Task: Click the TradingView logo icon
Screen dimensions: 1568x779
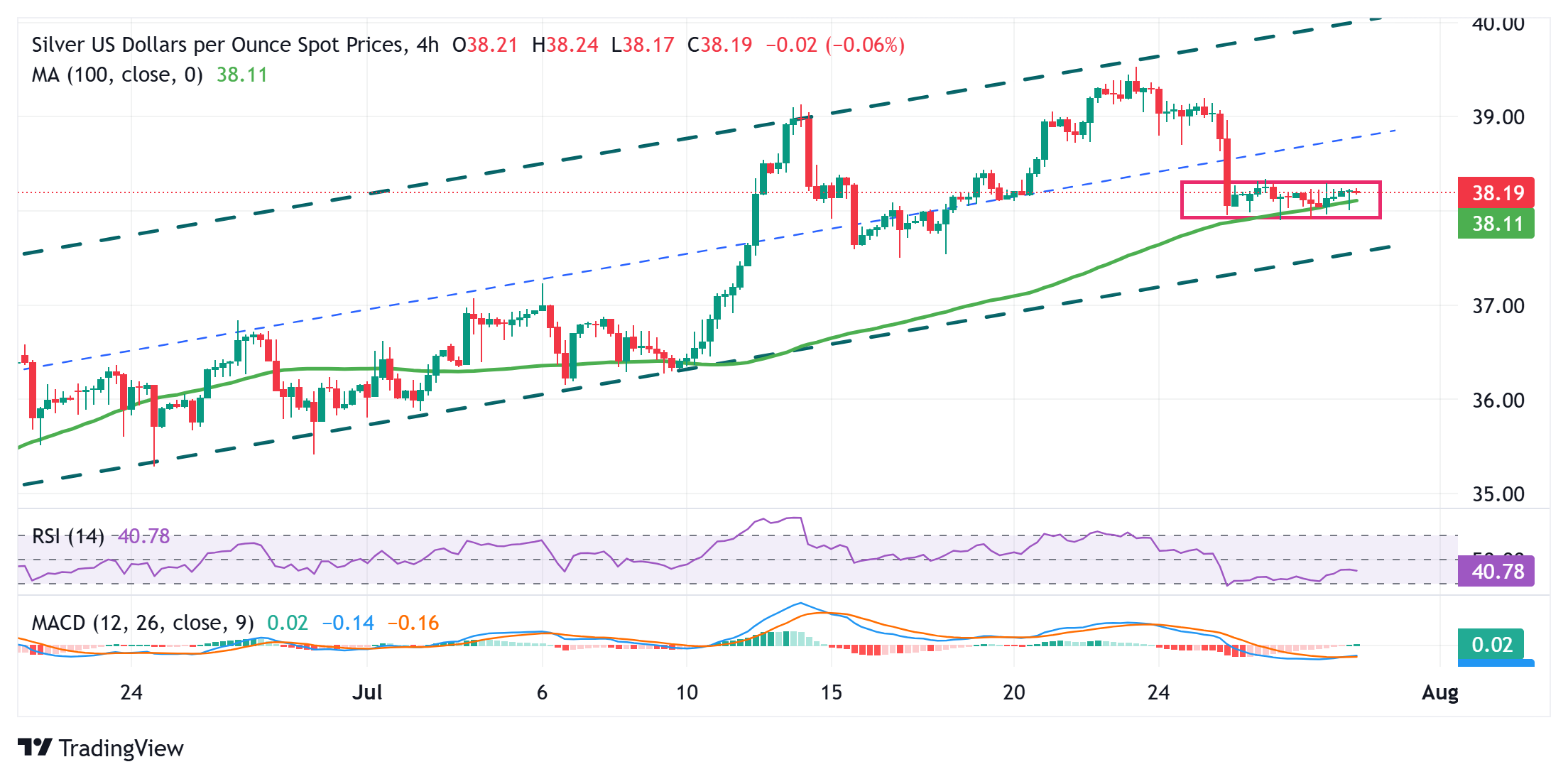Action: pyautogui.click(x=34, y=747)
